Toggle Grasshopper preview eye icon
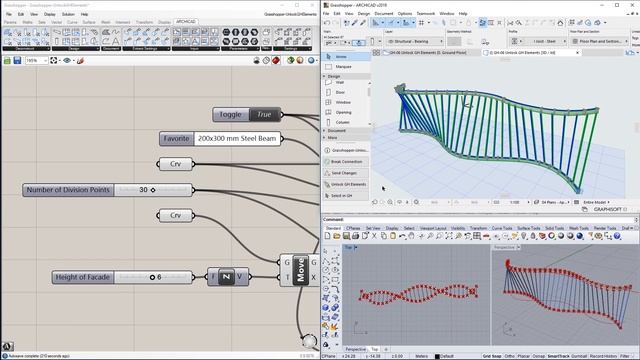 67,60
